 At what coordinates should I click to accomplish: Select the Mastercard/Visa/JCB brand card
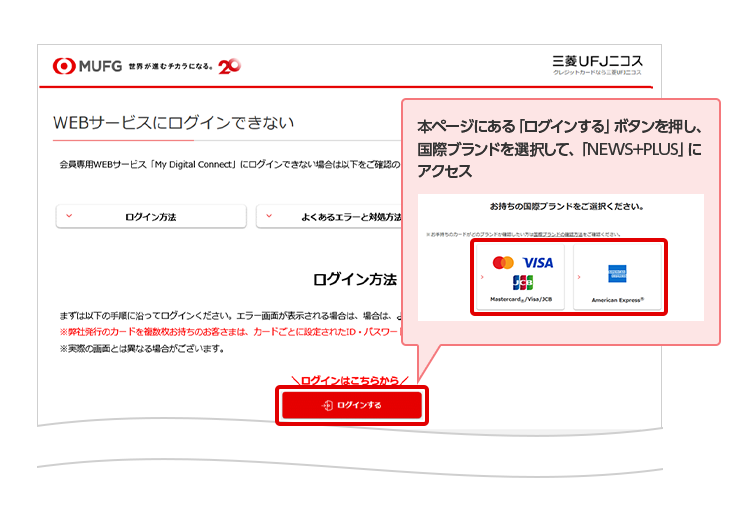point(521,277)
